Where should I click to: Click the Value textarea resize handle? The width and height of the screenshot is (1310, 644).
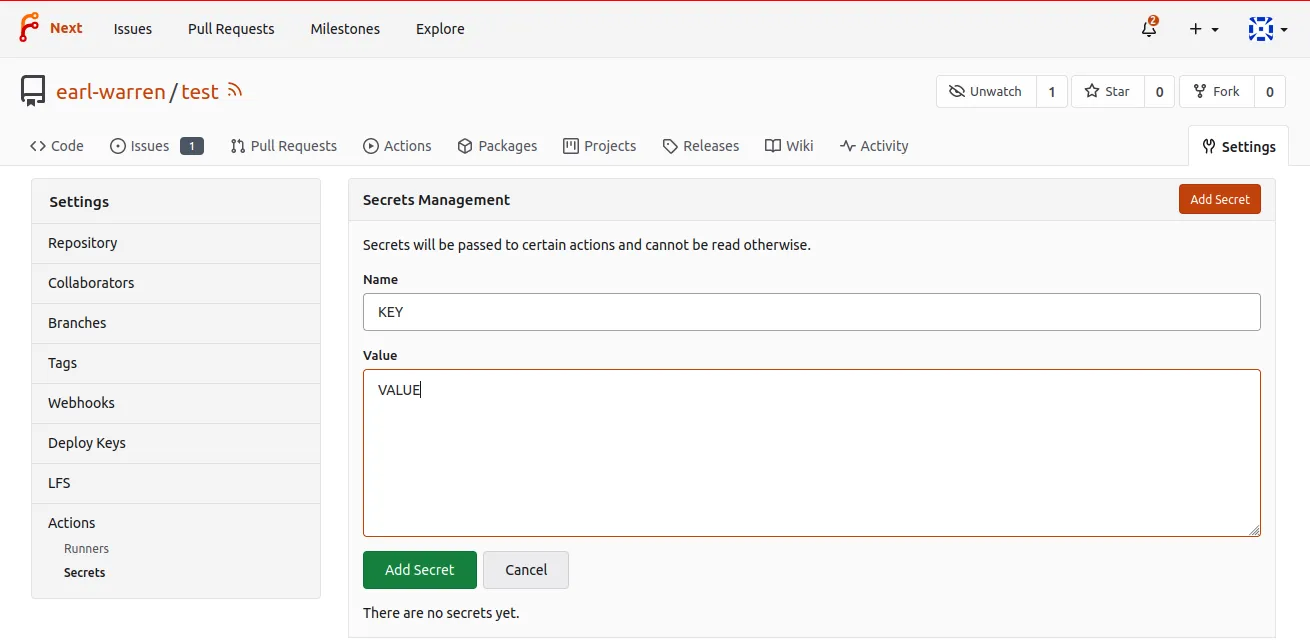point(1254,530)
